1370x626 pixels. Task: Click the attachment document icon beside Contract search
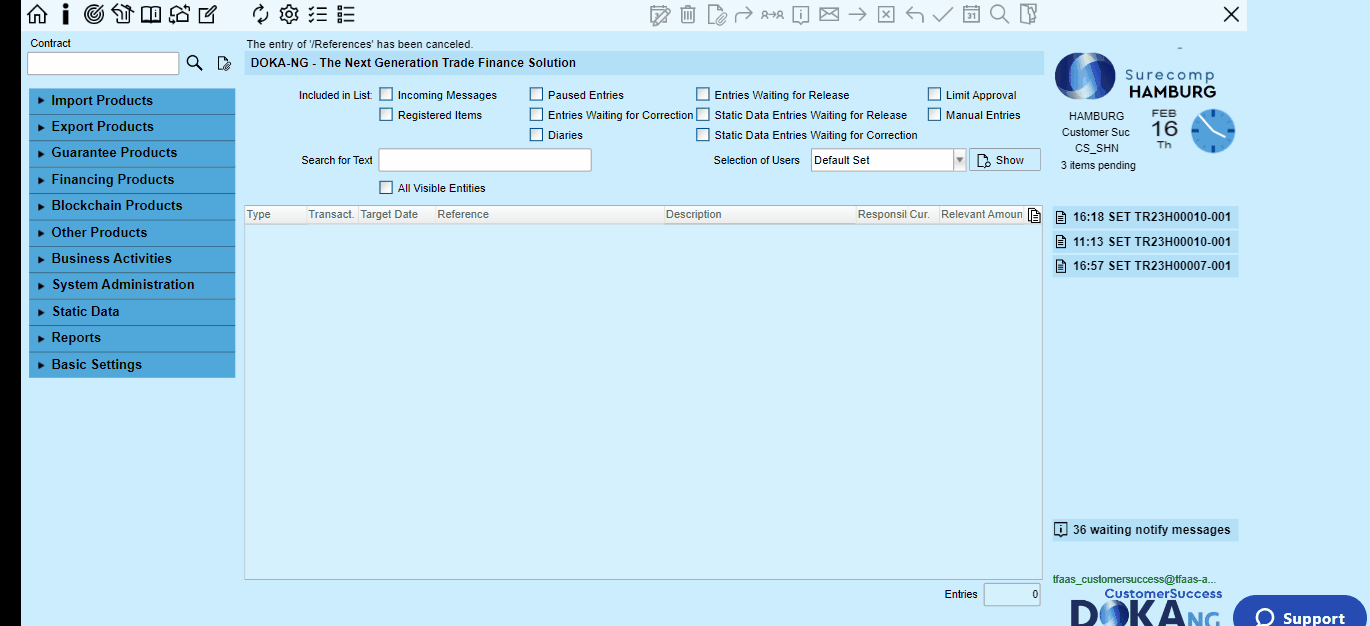[224, 63]
